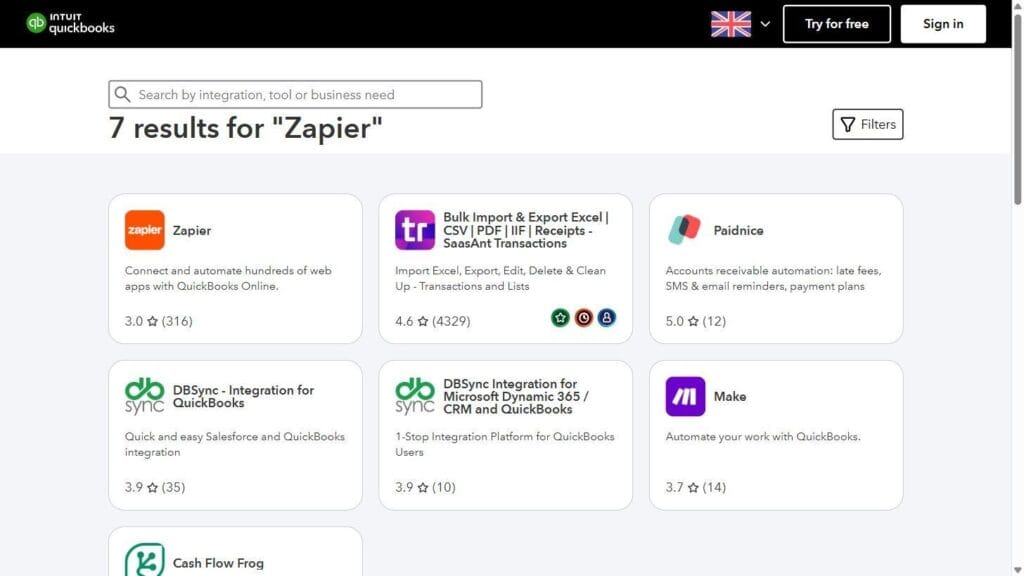Viewport: 1024px width, 576px height.
Task: Click the Cash Flow Frog logo
Action: pos(144,560)
